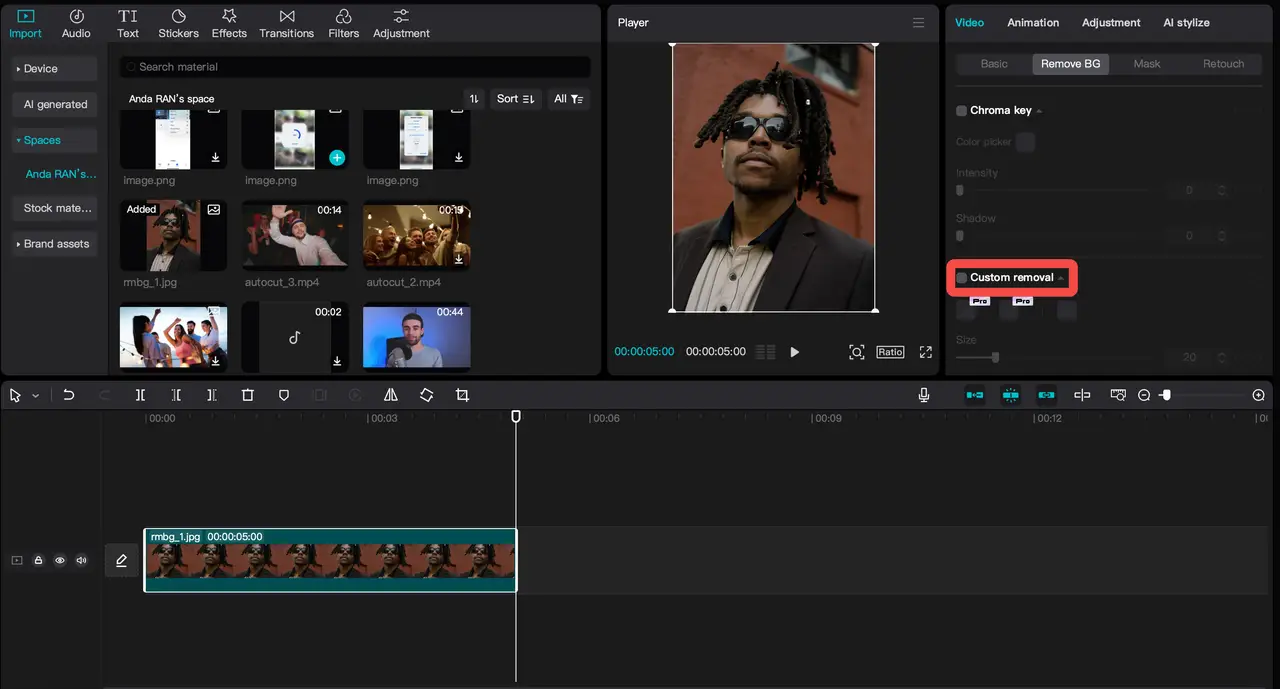
Task: Expand the Brand assets section
Action: 54,244
